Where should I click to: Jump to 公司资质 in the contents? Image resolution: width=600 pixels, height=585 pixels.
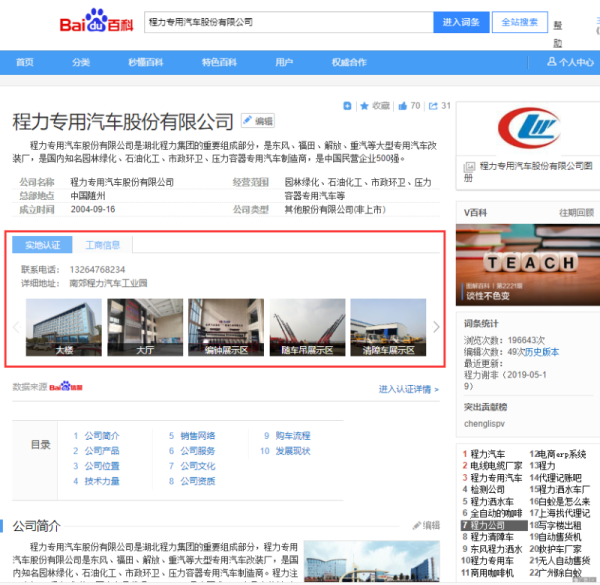pos(198,481)
